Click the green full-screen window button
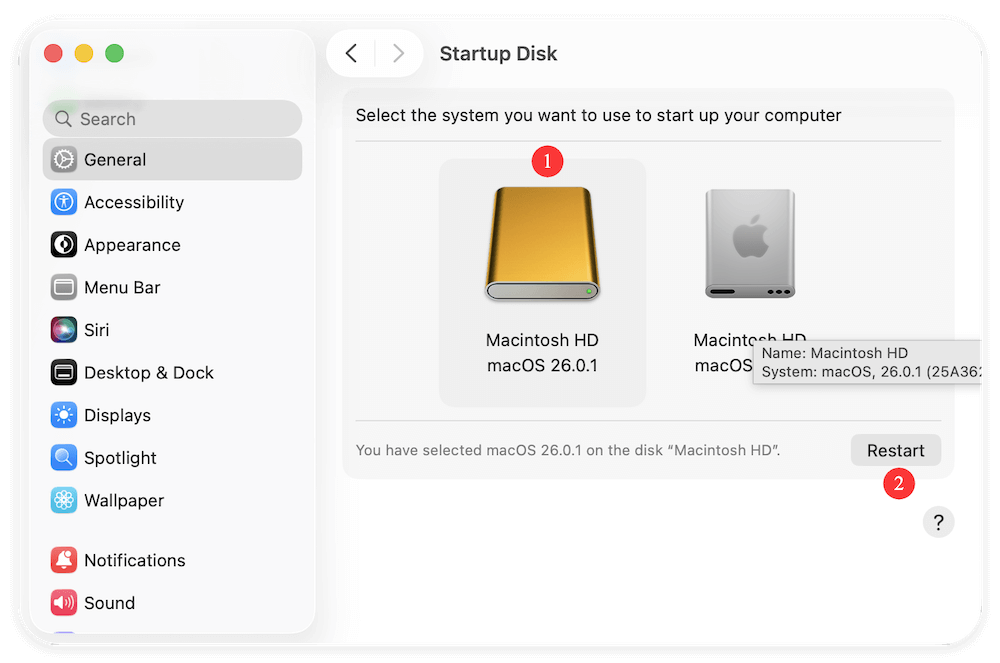Image resolution: width=1000 pixels, height=663 pixels. 114,53
